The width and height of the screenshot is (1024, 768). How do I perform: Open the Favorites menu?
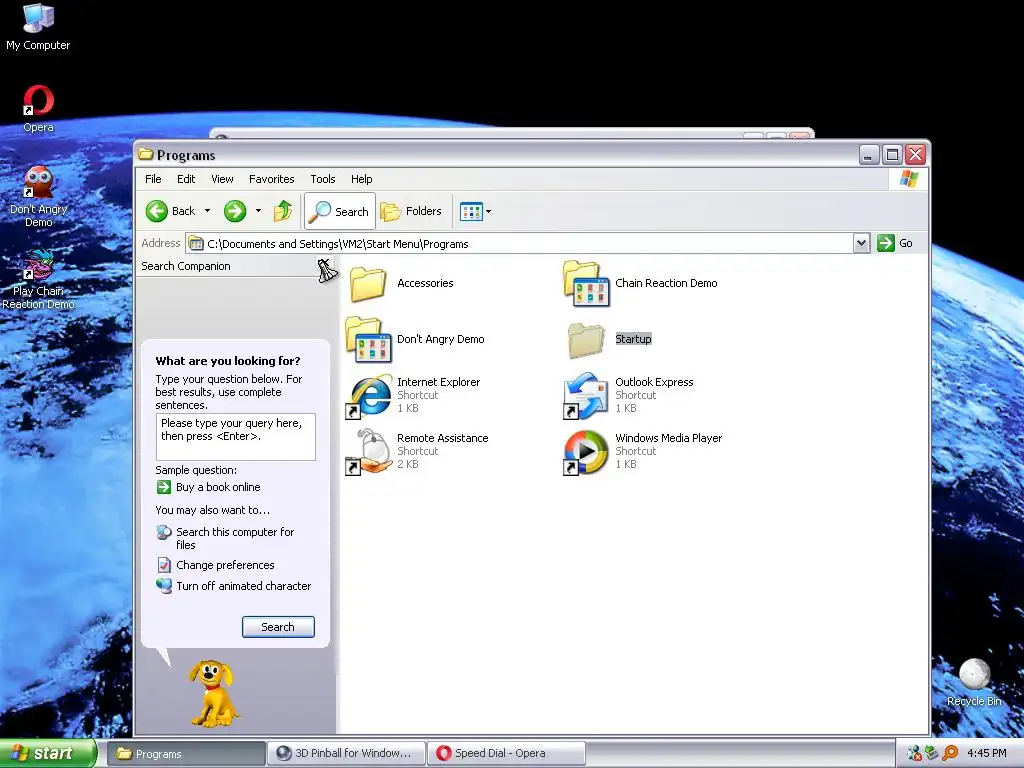(x=272, y=179)
